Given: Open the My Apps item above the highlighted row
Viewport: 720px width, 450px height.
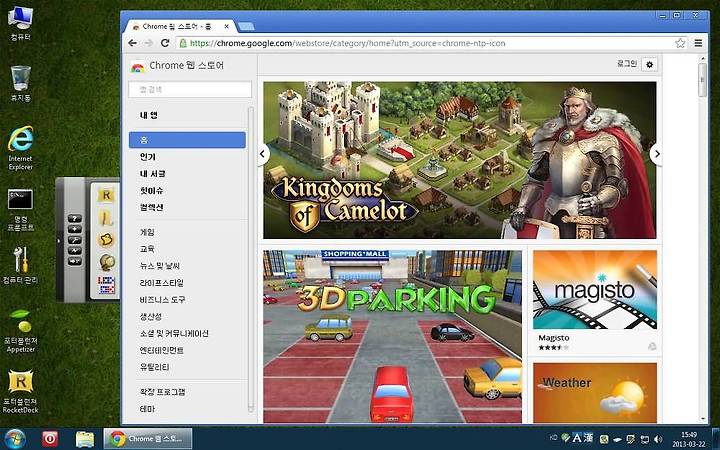Looking at the screenshot, I should click(x=148, y=115).
